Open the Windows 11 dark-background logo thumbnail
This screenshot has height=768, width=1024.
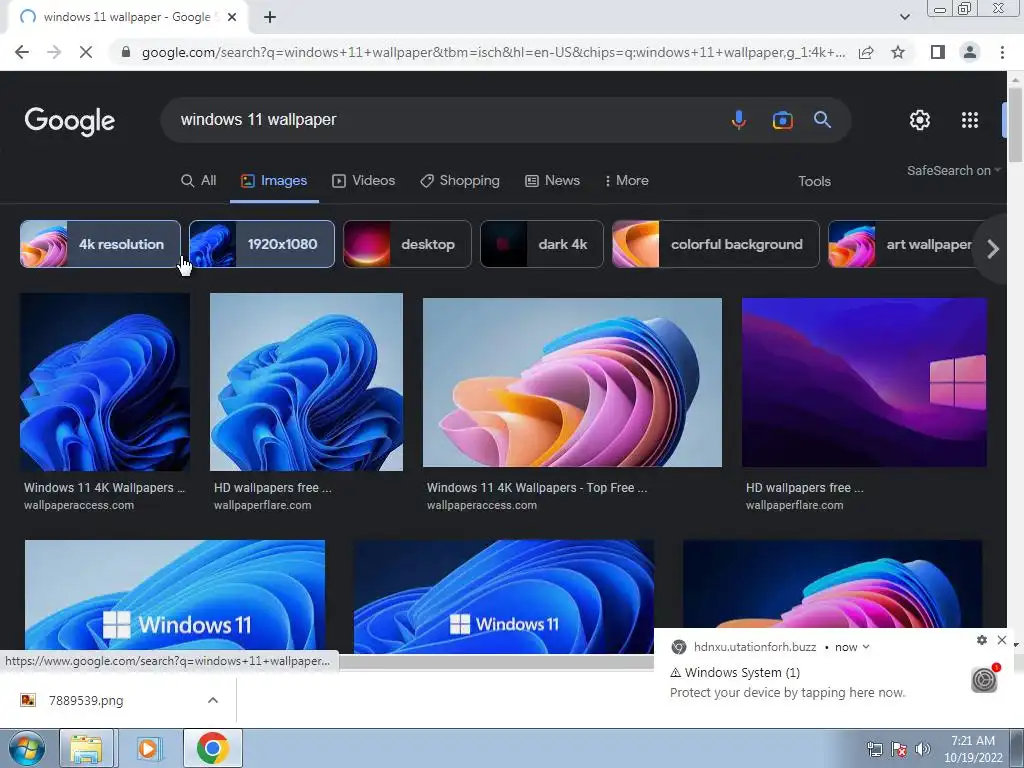(504, 596)
